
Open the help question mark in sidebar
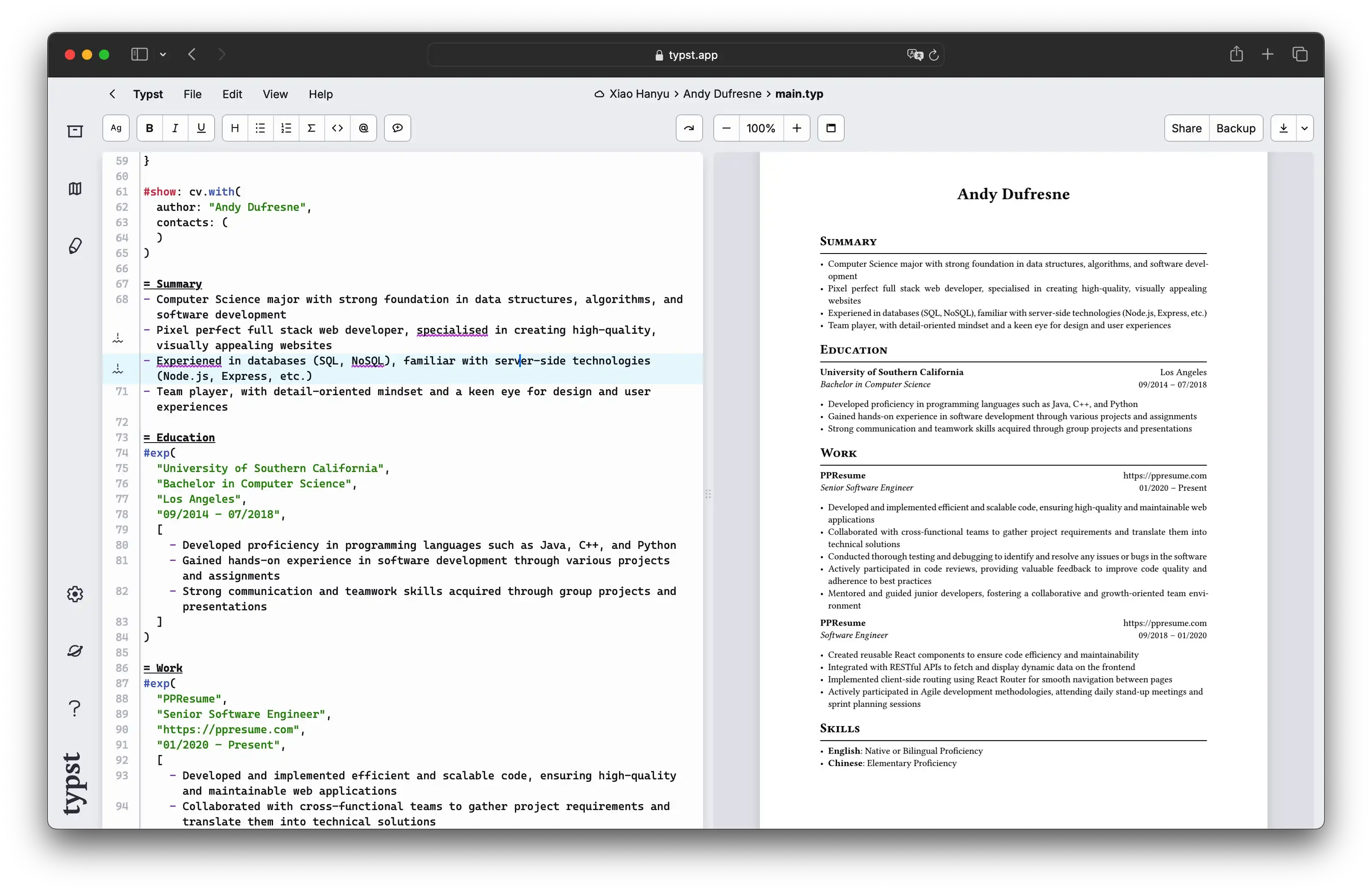tap(75, 708)
